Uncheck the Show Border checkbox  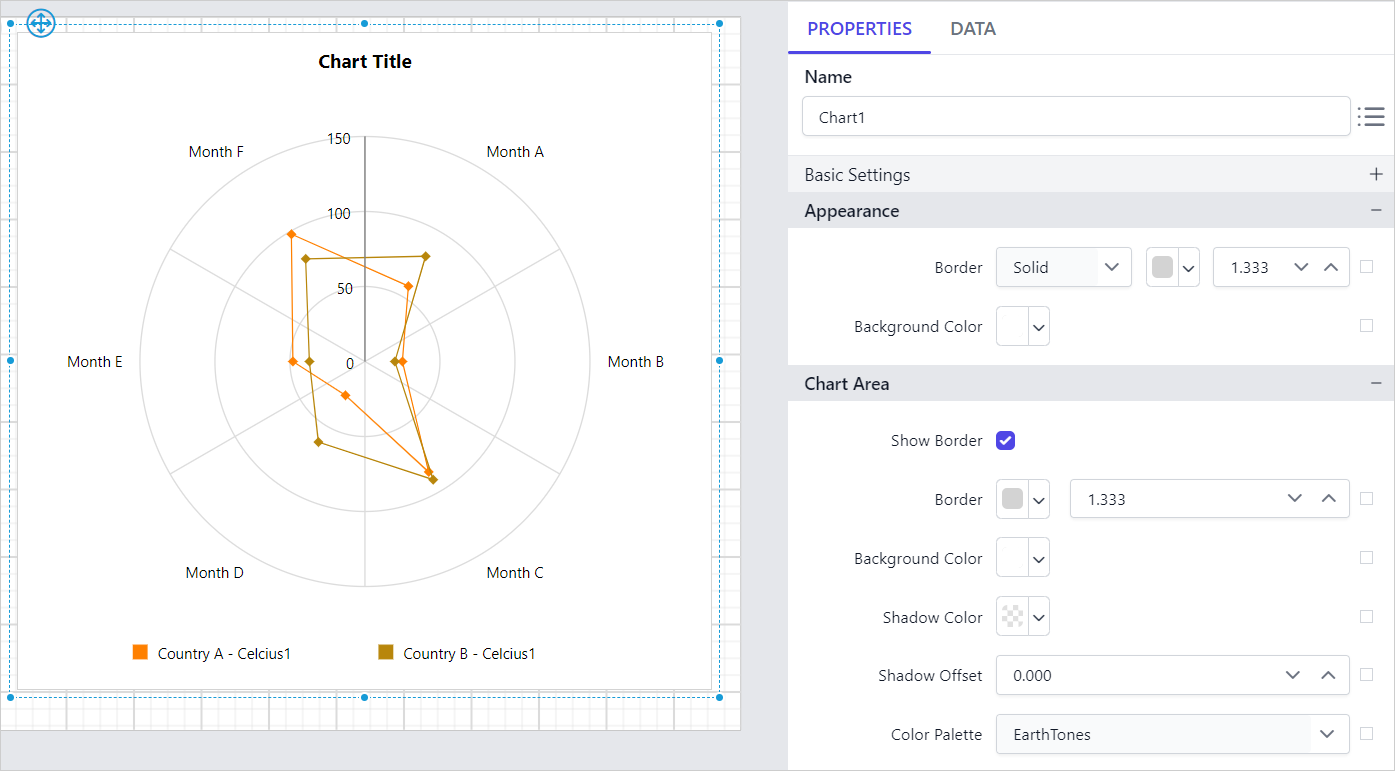point(1006,440)
